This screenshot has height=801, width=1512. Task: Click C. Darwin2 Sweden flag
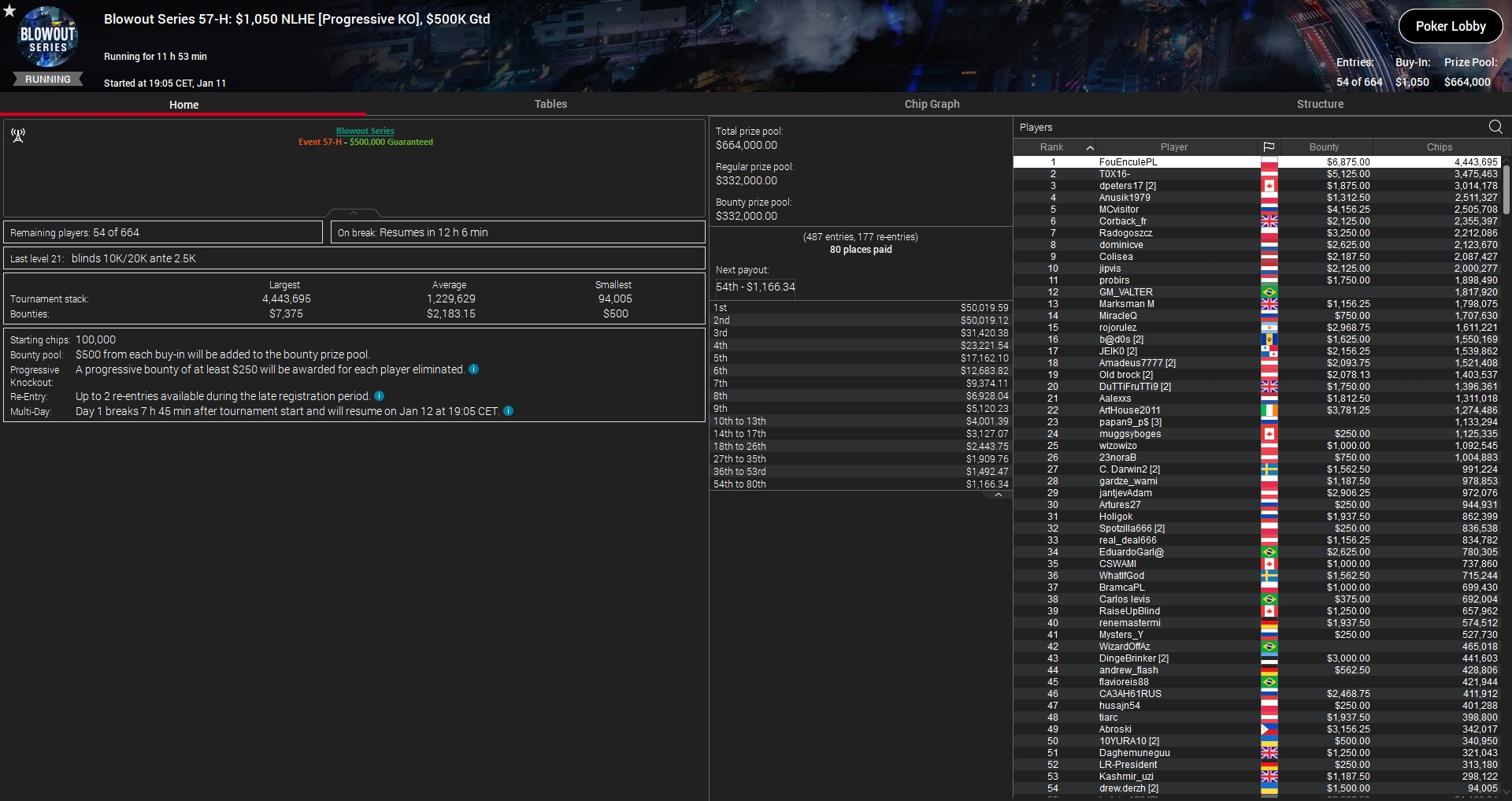pos(1269,469)
